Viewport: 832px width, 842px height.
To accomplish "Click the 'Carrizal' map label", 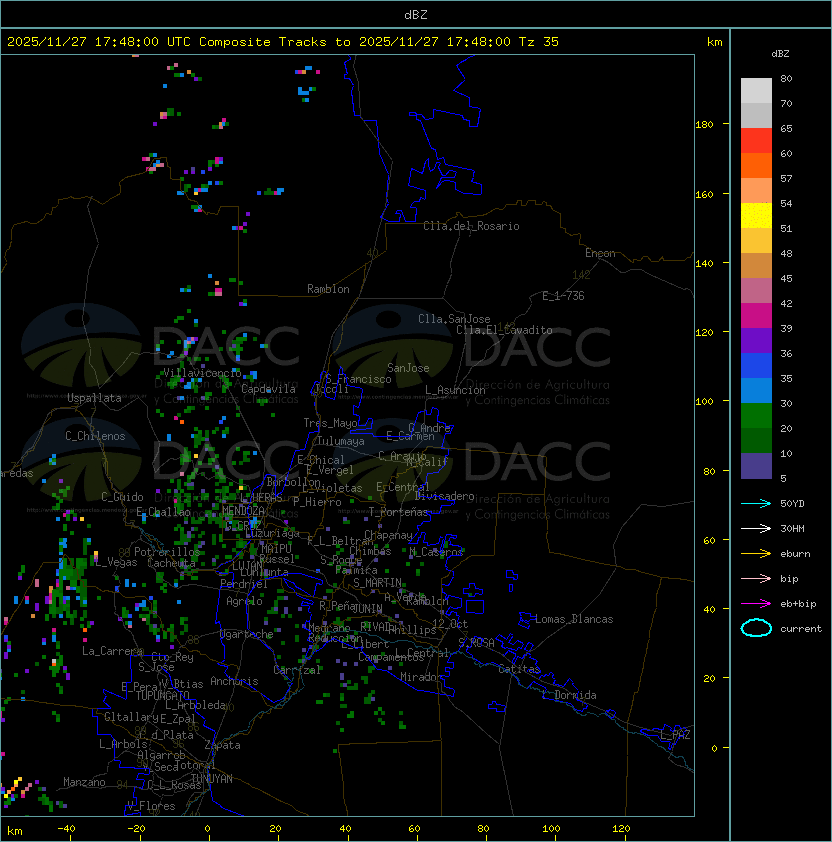I will click(x=297, y=670).
